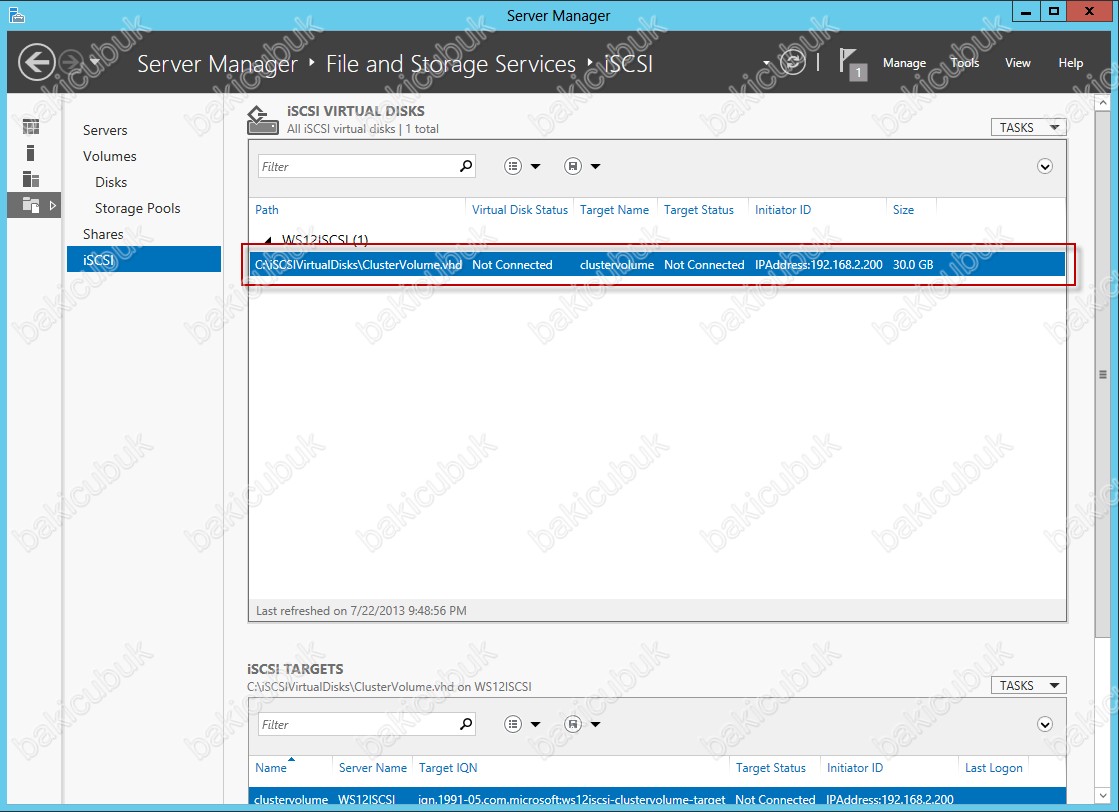Select the All Servers icon in sidebar
The height and width of the screenshot is (812, 1119).
pos(31,179)
